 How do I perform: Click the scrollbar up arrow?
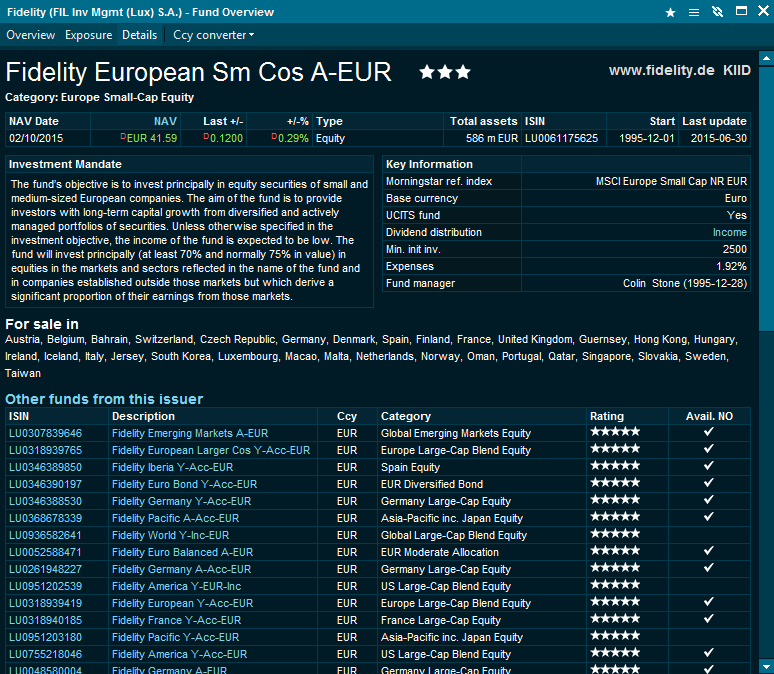[766, 58]
